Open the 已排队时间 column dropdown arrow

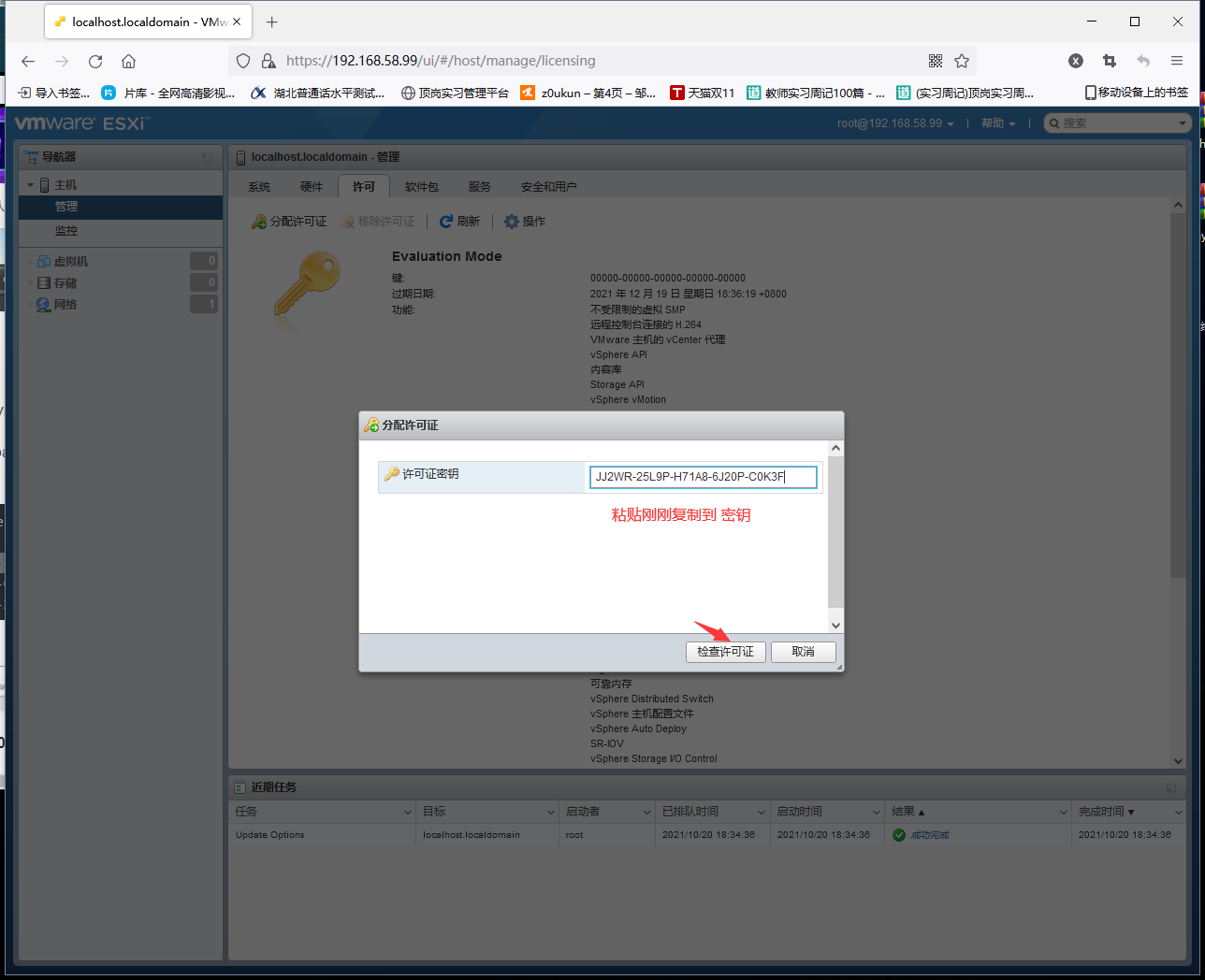tap(761, 812)
